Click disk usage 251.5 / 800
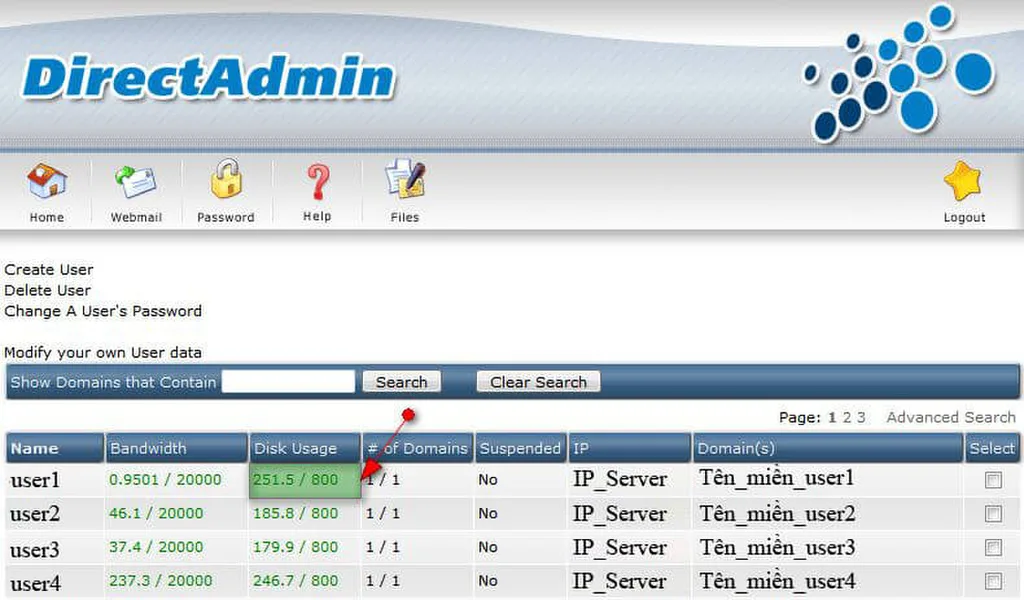1024x600 pixels. tap(296, 480)
